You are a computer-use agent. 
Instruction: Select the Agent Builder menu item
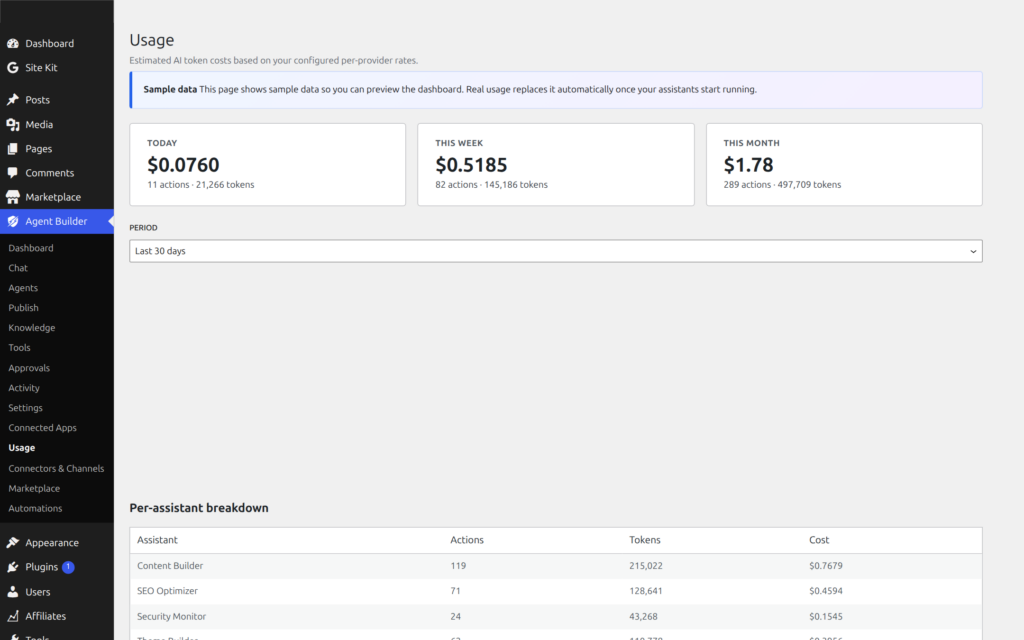(57, 221)
